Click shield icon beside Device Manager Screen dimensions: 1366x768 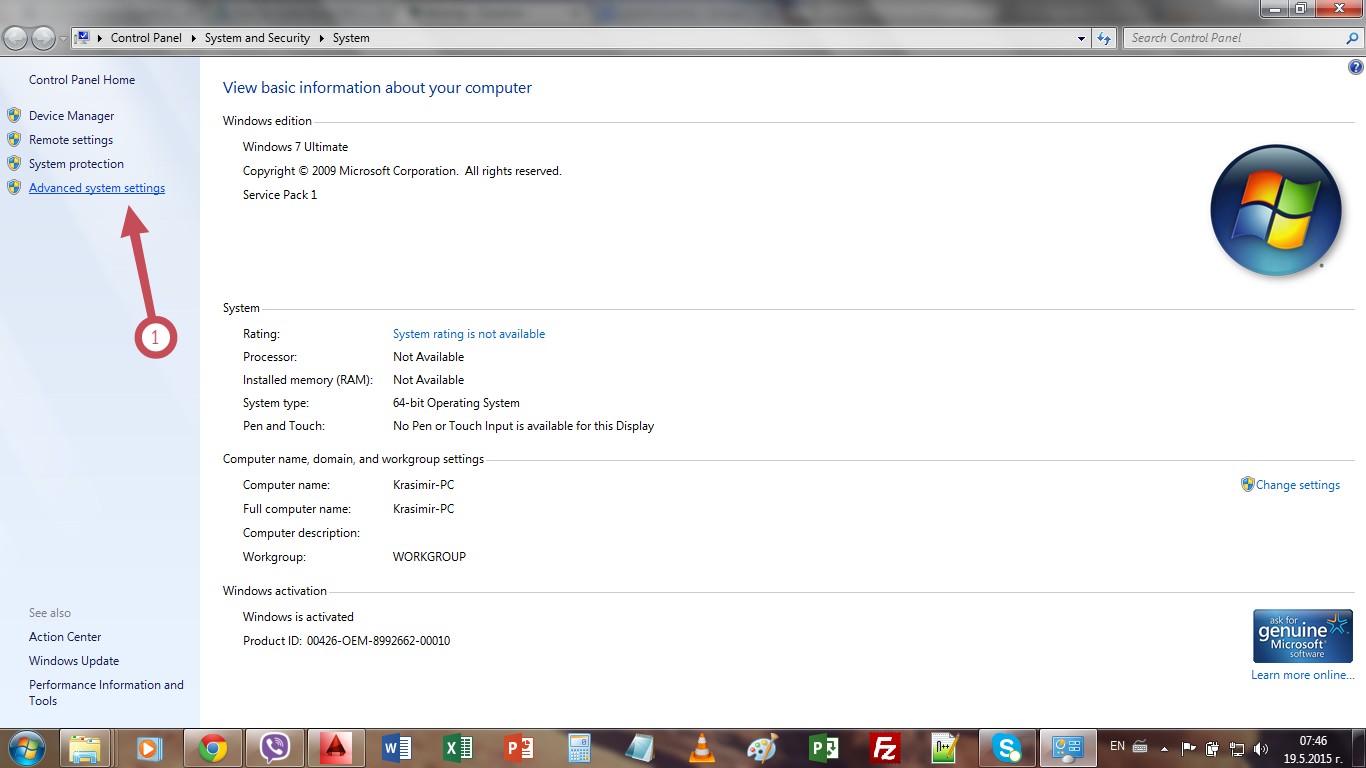click(14, 115)
